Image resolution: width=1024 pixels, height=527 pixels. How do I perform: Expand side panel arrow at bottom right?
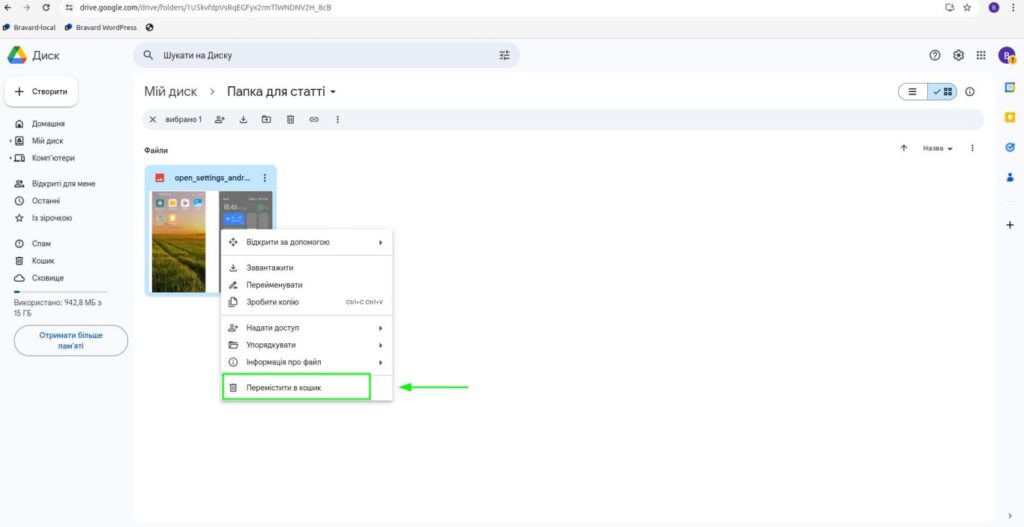click(x=1010, y=516)
